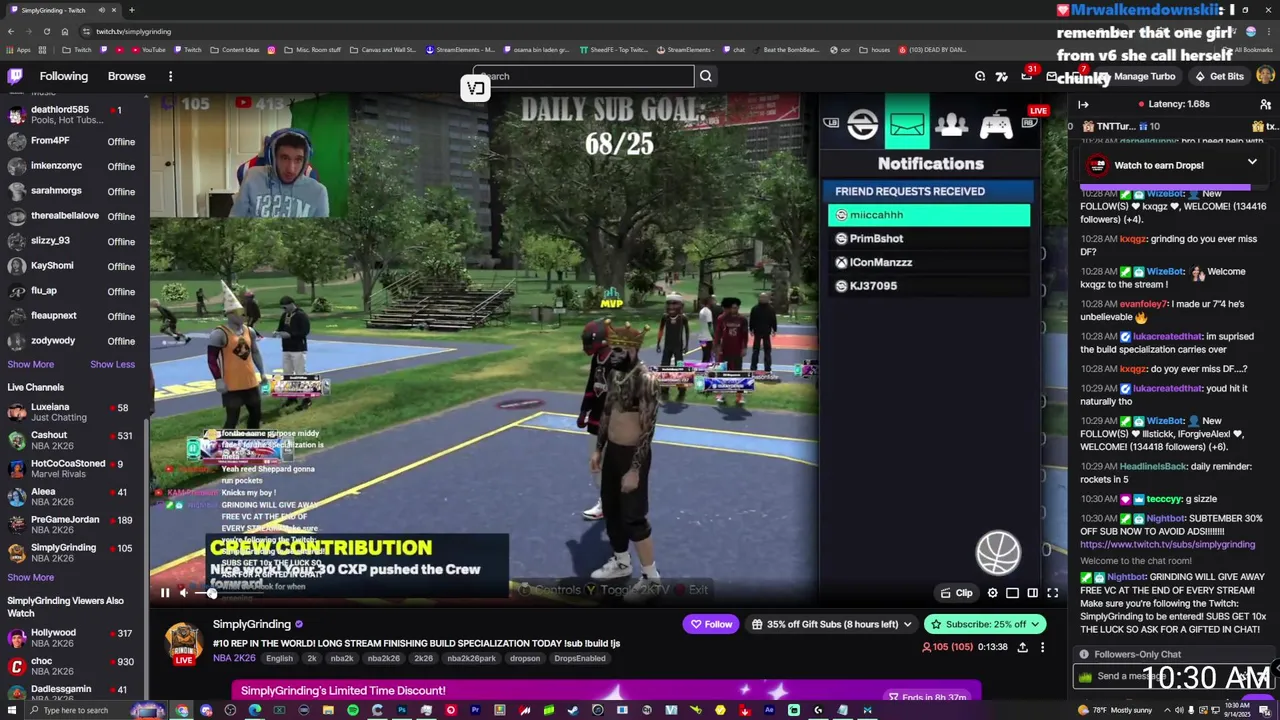Open Chrome Apps bookmark shortcut
This screenshot has width=1280, height=720.
pyautogui.click(x=18, y=50)
